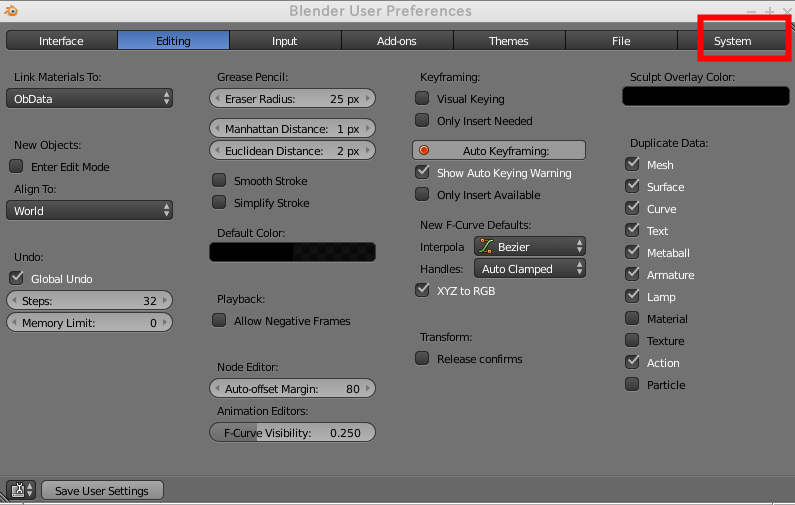Click the Steps value field
Screen dimensions: 795x505
click(x=89, y=301)
